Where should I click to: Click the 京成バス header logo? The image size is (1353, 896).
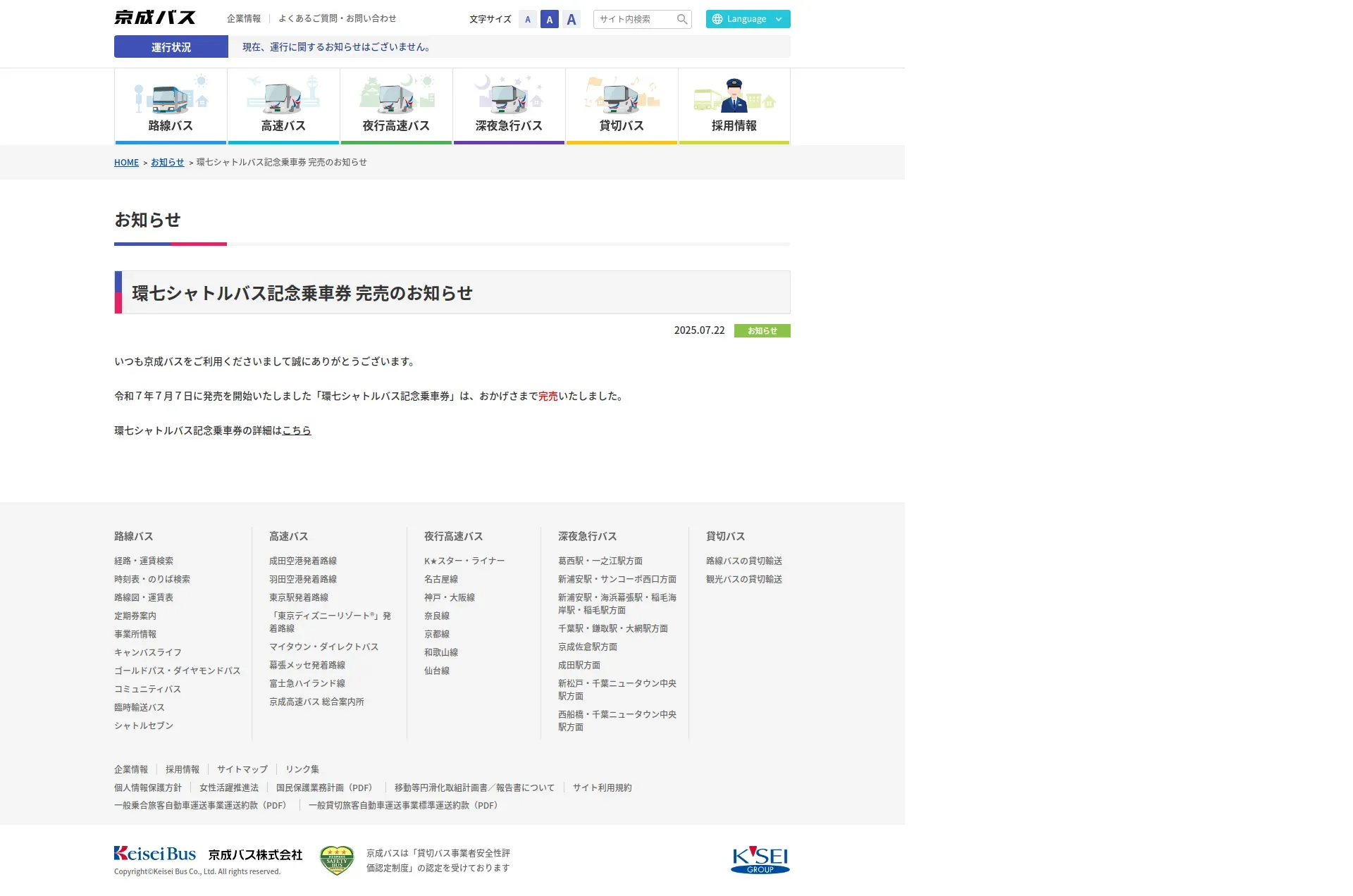pos(155,18)
